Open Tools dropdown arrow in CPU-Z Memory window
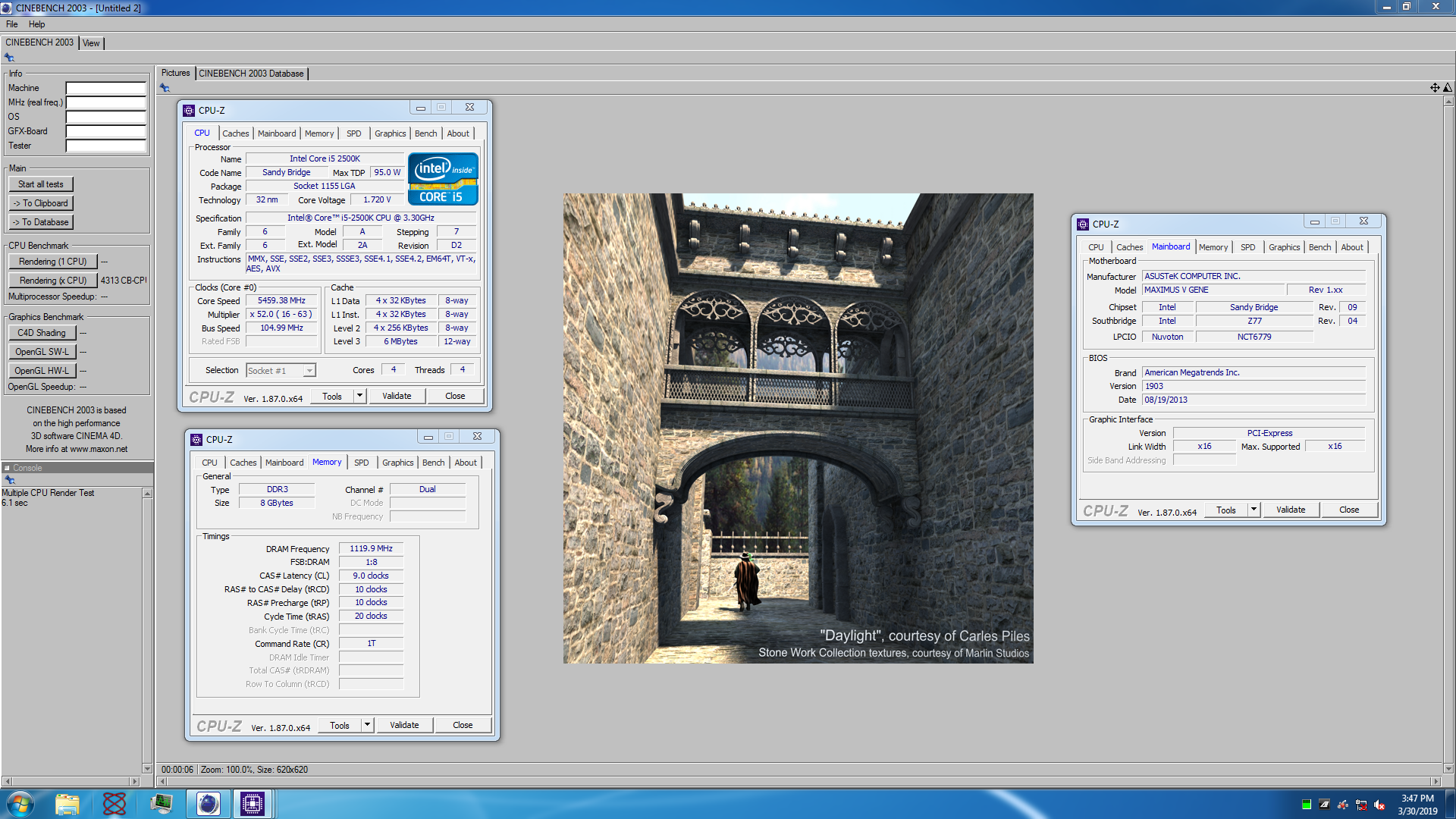The image size is (1456, 819). click(367, 725)
